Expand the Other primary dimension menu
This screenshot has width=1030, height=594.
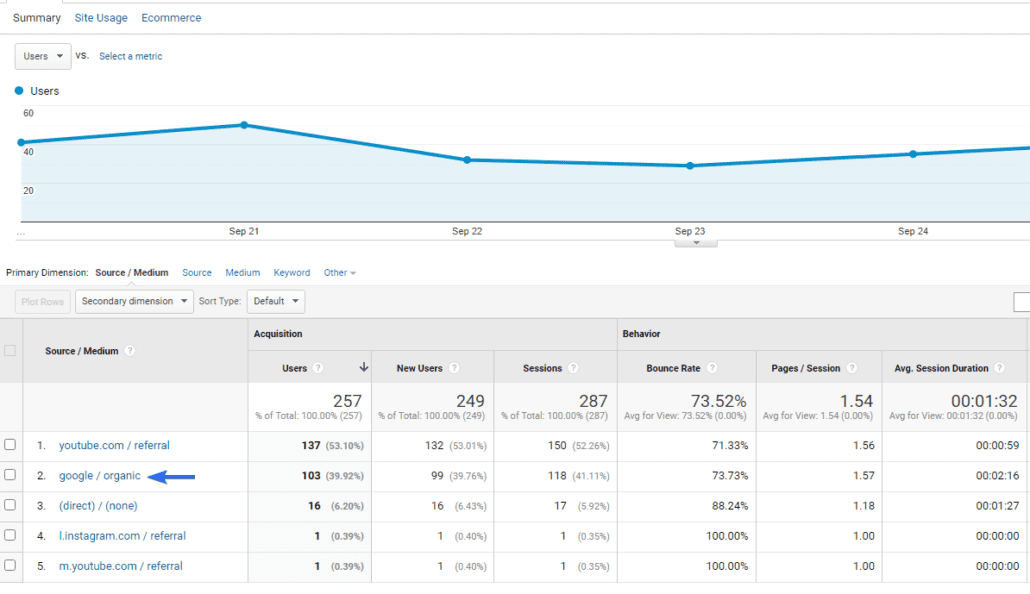tap(340, 273)
